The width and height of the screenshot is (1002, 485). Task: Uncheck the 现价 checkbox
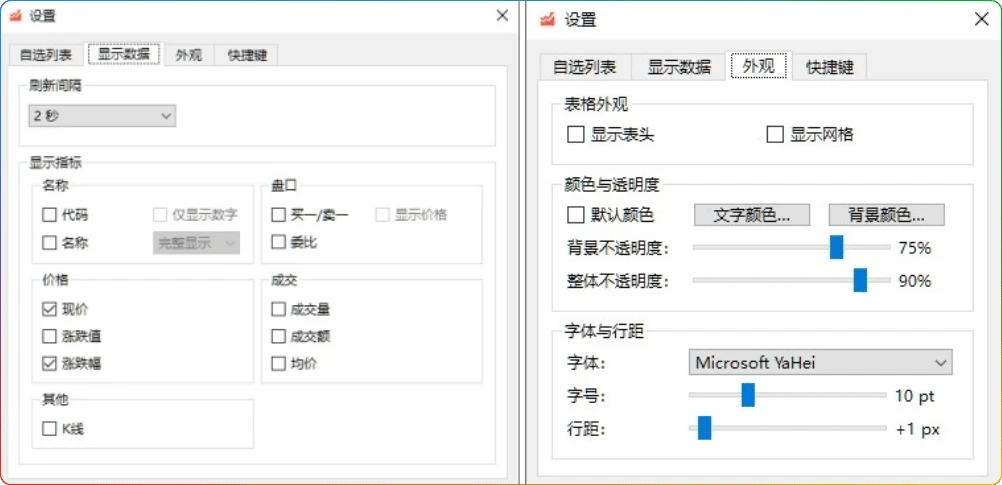pos(49,309)
